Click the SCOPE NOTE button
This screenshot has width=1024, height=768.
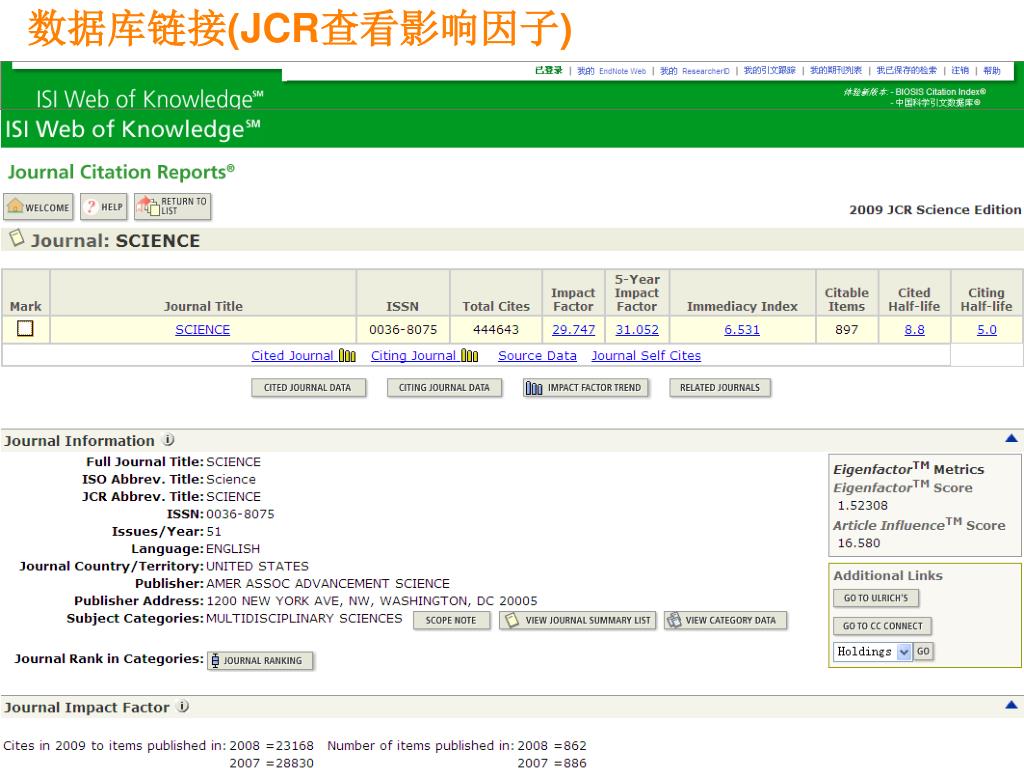(x=451, y=620)
